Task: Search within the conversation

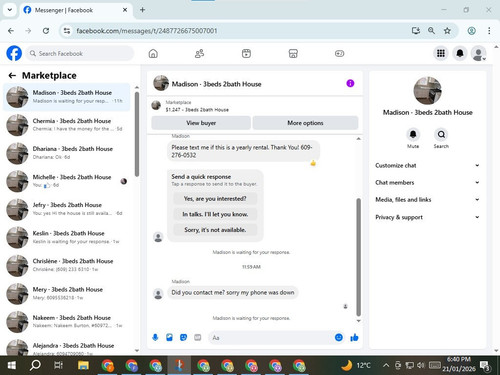Action: click(441, 134)
